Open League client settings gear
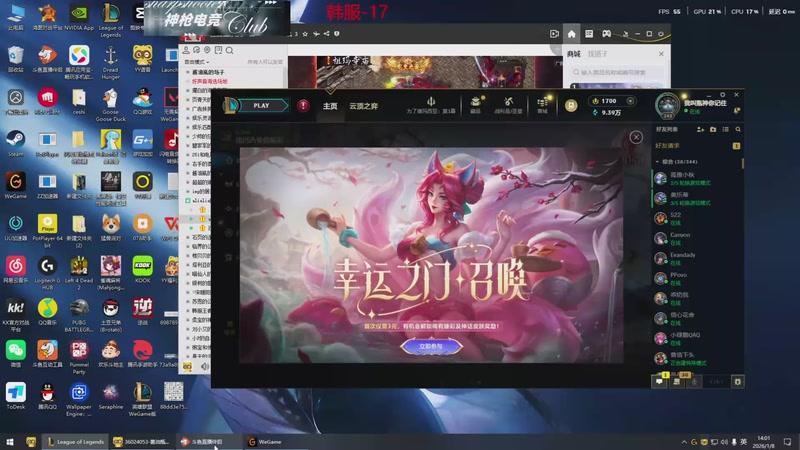Screen dimensions: 800x450 pos(722,95)
